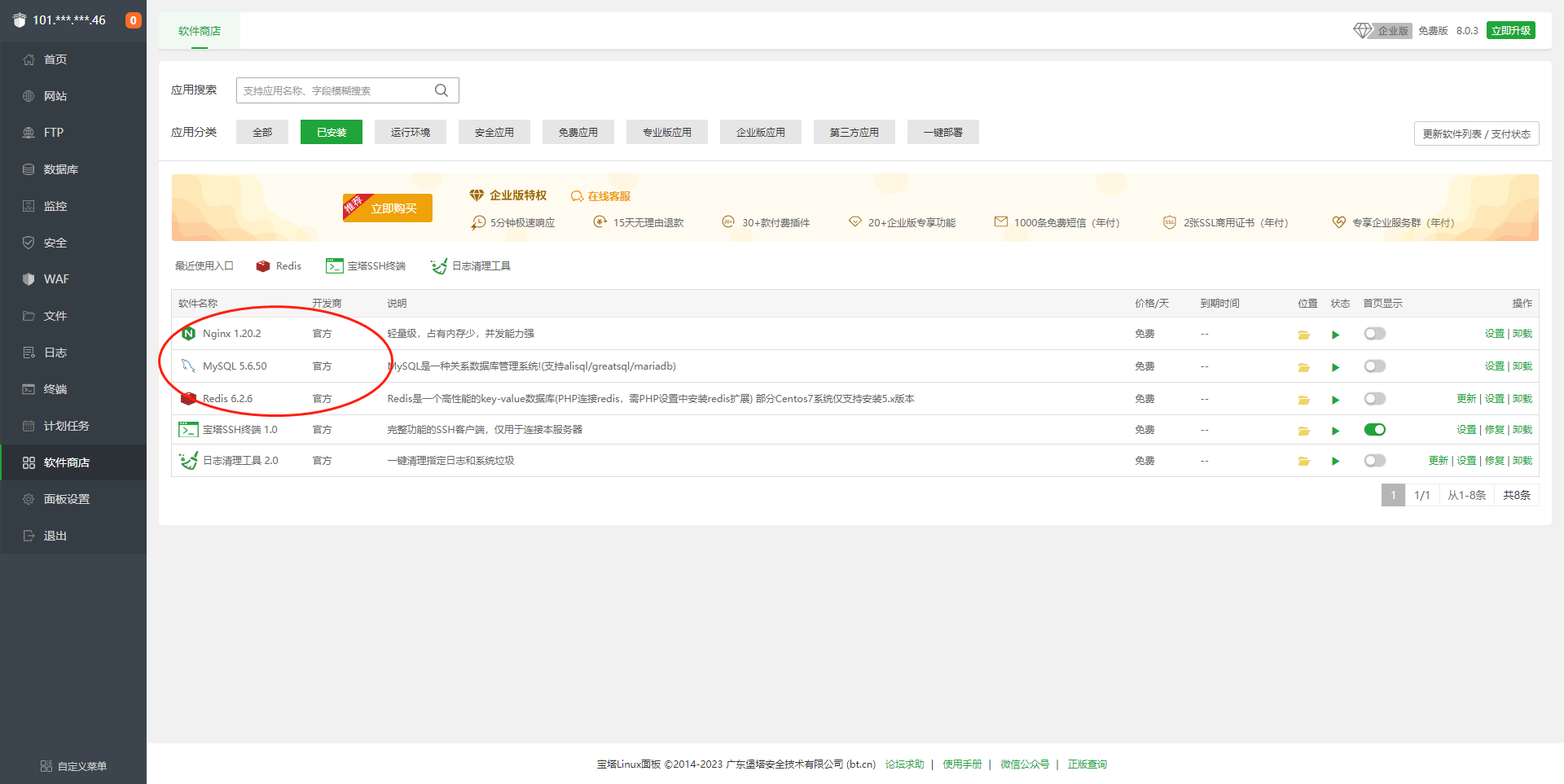The image size is (1564, 784).
Task: Click 更新软件列表 / 支付状态 button
Action: pos(1476,134)
